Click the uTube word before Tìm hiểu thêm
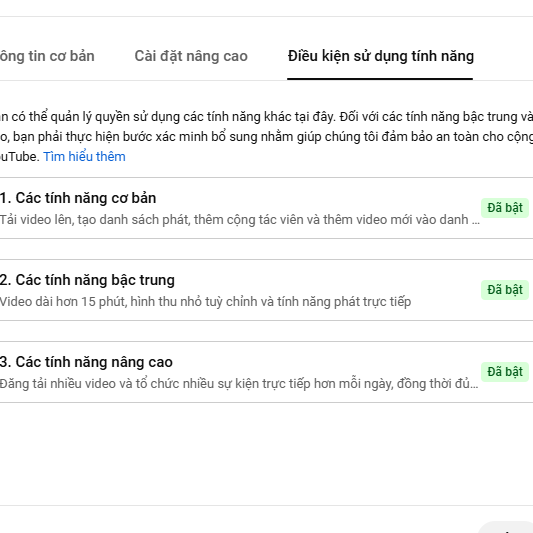This screenshot has height=533, width=533. 20,157
